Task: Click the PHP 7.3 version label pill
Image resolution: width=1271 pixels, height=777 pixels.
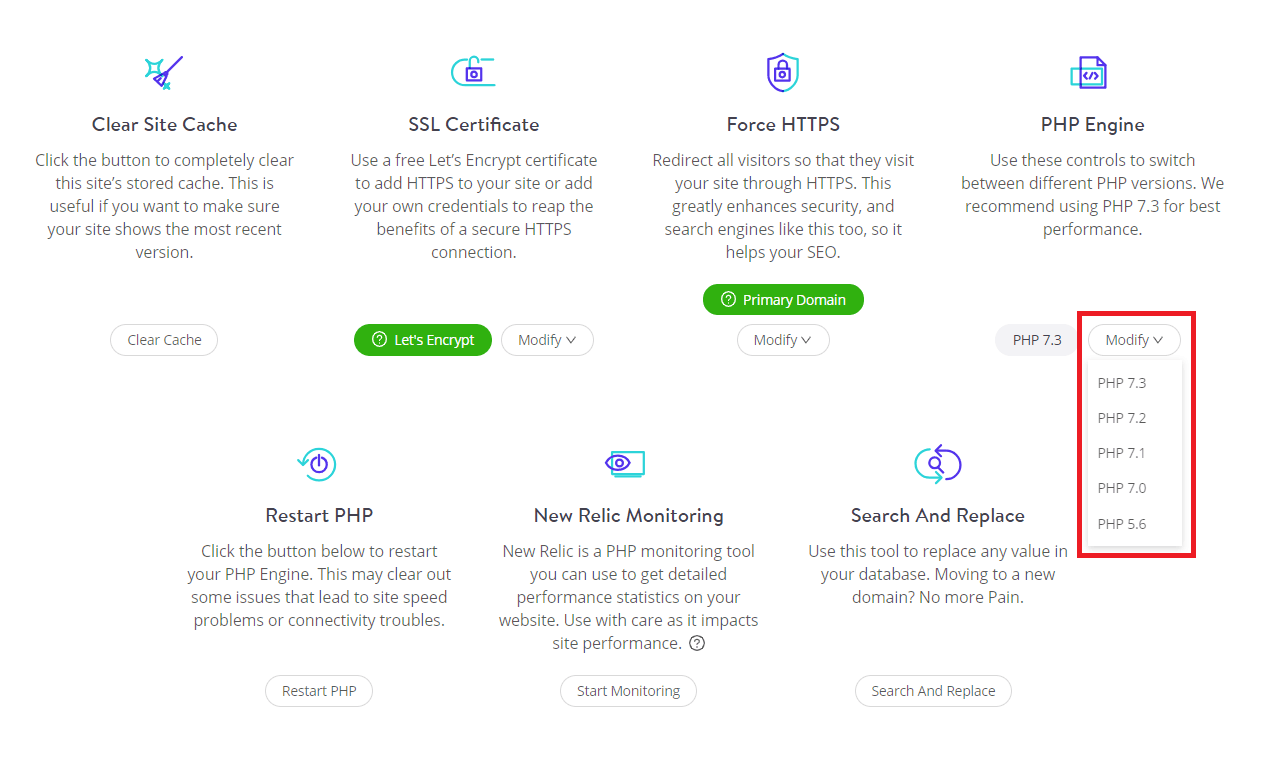Action: [x=1036, y=339]
